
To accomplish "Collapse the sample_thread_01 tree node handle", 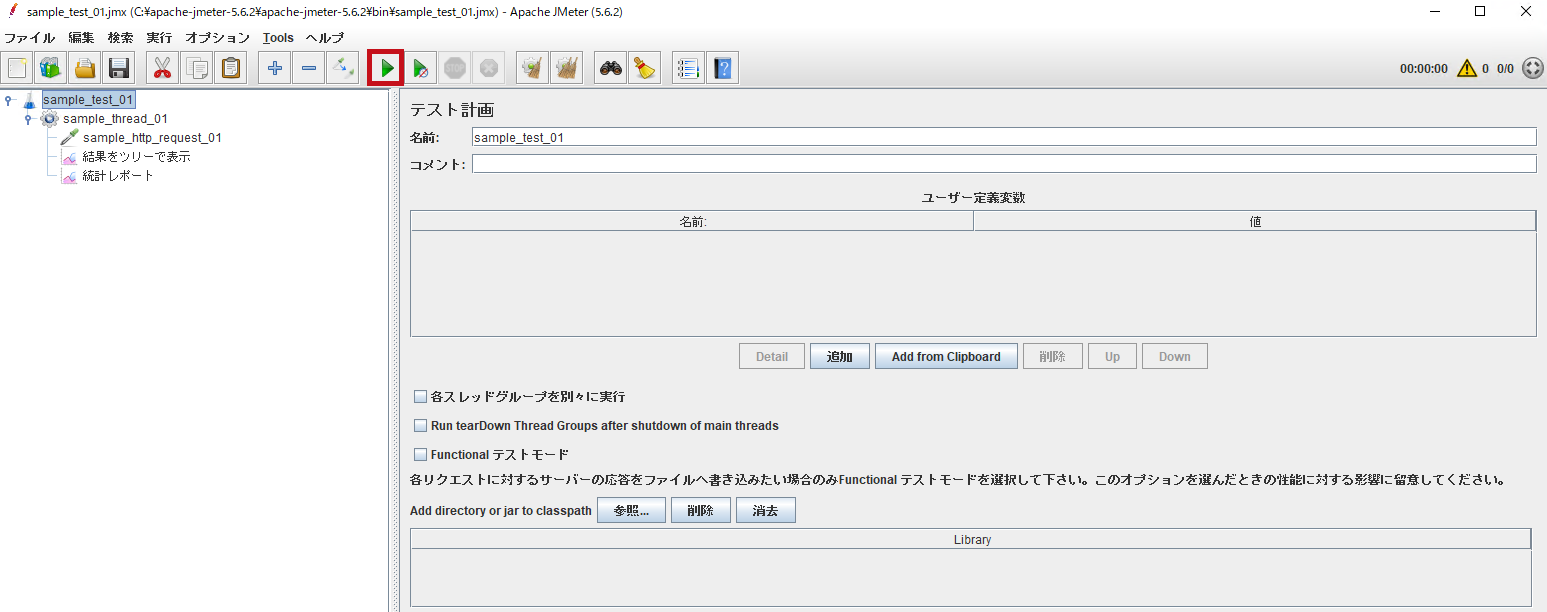I will (x=29, y=119).
